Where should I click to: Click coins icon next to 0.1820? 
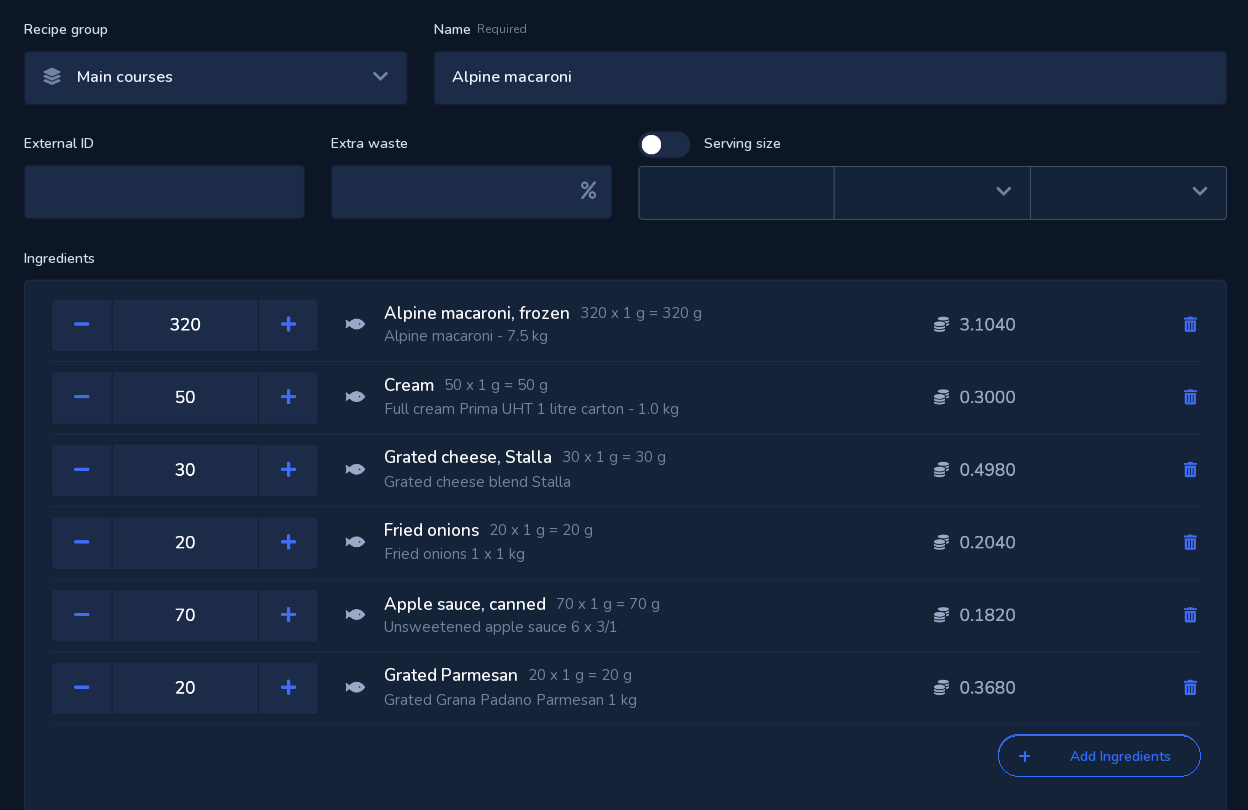point(941,615)
